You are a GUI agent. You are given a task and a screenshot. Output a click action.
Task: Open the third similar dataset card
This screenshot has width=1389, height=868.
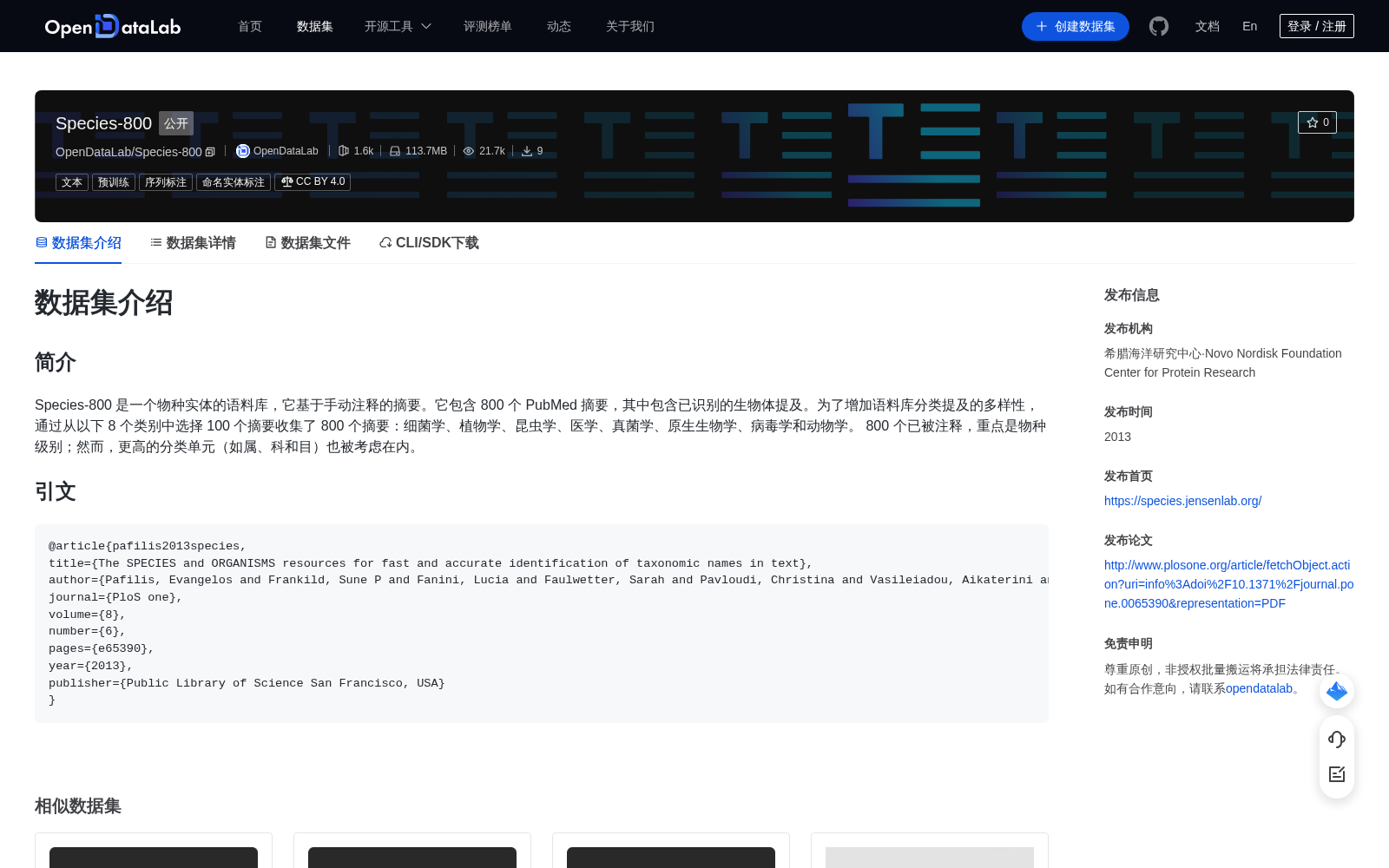[671, 851]
